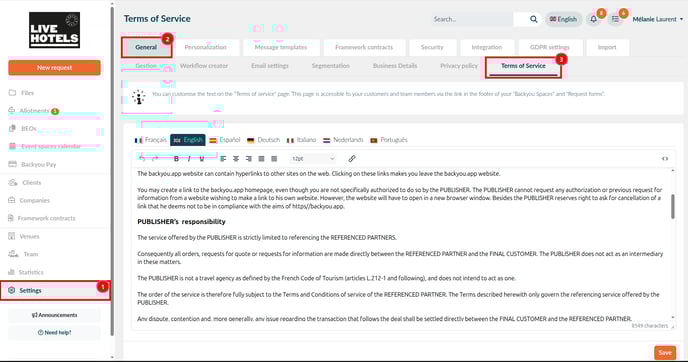Click the sidebar vertical scrollbar
Screen dimensions: 688x362
(x=112, y=171)
